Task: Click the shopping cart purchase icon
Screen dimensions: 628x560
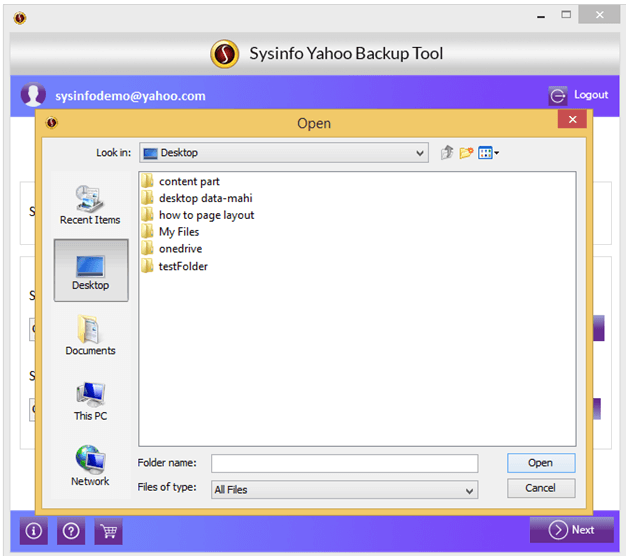Action: pyautogui.click(x=108, y=531)
